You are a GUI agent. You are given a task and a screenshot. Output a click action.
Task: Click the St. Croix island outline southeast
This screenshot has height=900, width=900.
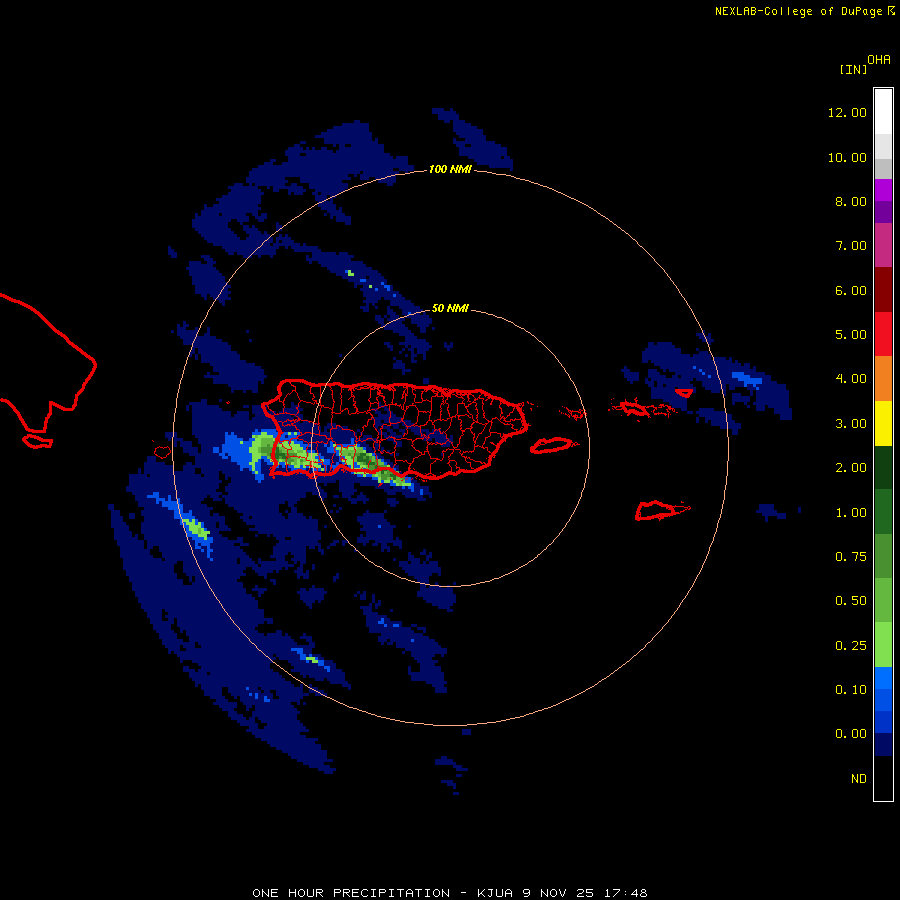pos(662,510)
